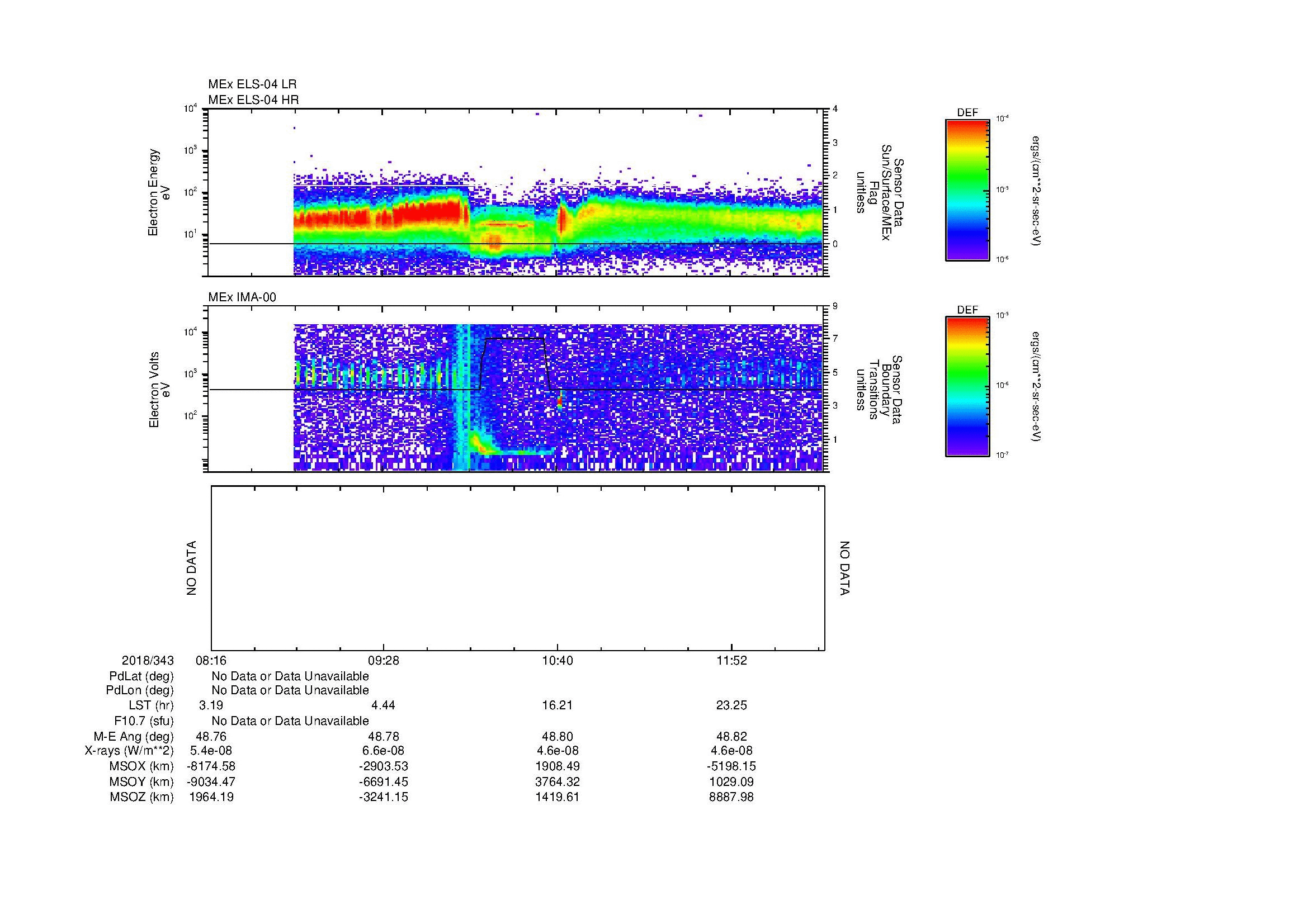This screenshot has height=924, width=1308.
Task: Click the left NO DATA label
Action: pyautogui.click(x=191, y=568)
